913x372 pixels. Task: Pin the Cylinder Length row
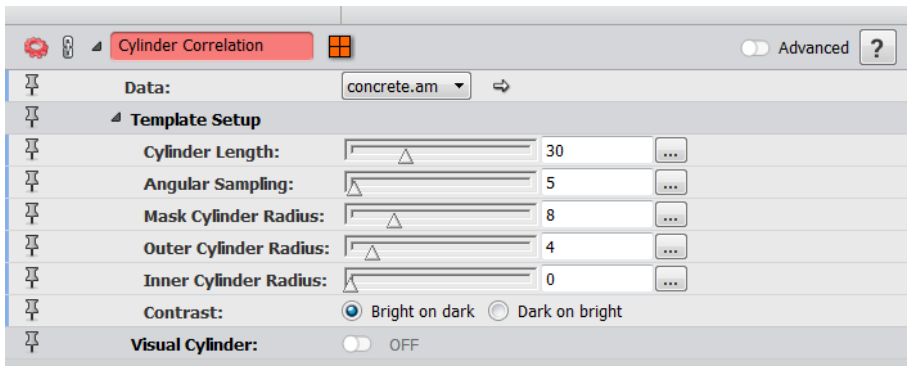33,151
